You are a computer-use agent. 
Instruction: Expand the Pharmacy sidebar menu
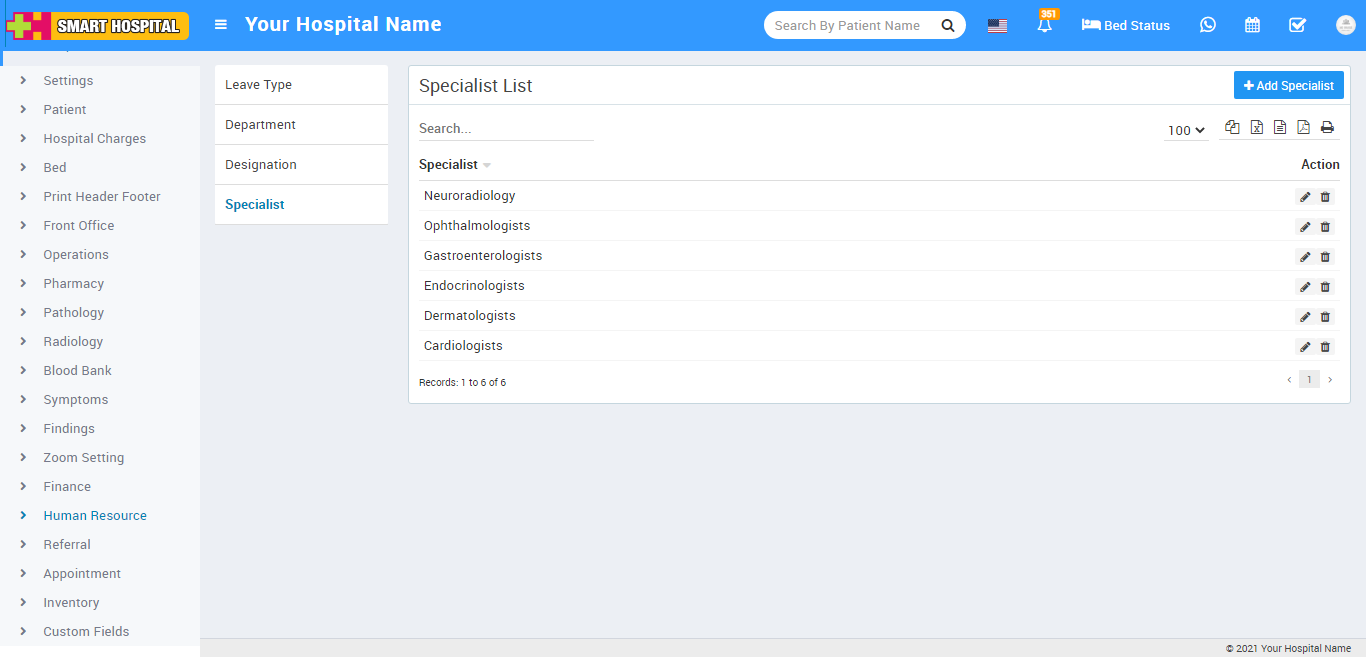coord(73,284)
